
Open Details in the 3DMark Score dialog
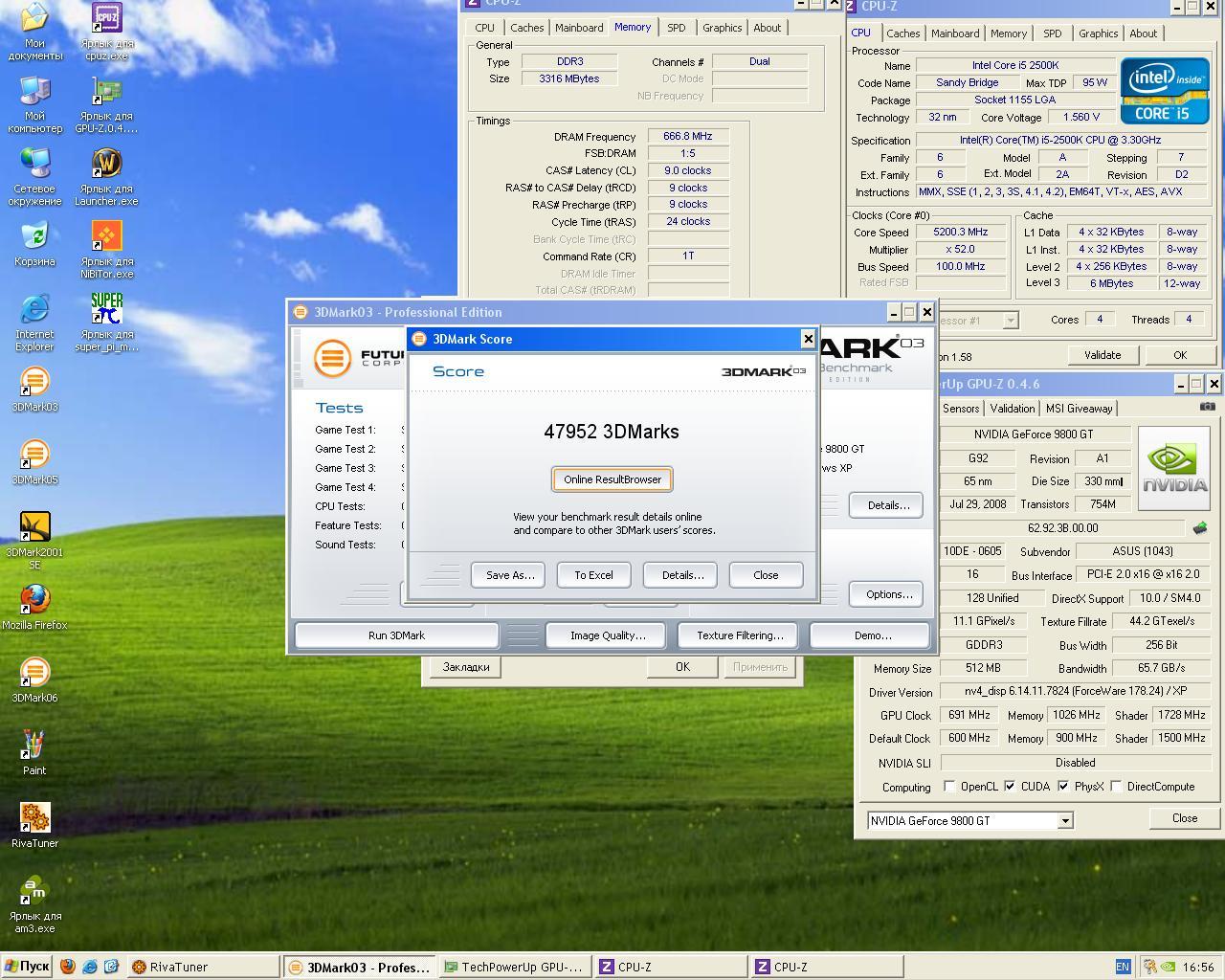[x=680, y=575]
